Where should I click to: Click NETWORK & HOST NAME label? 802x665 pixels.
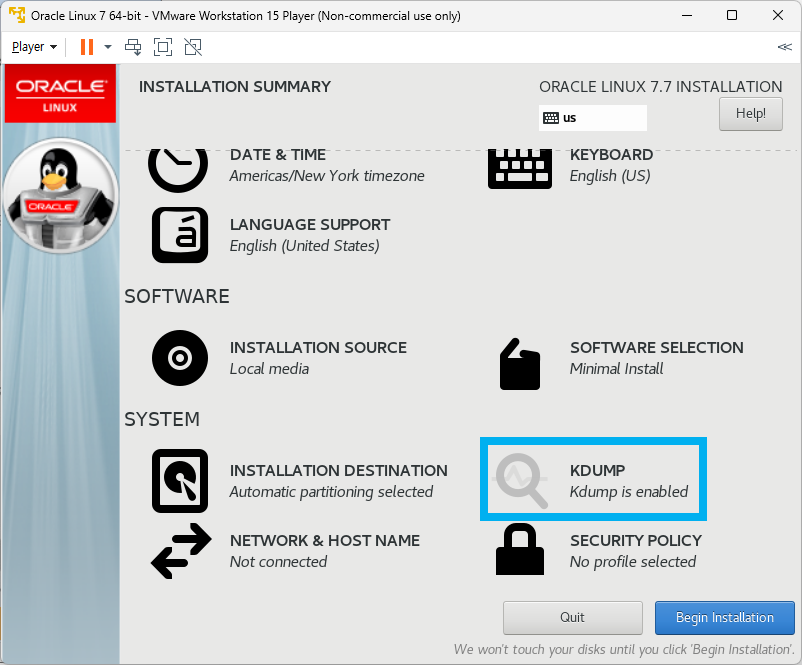[325, 541]
